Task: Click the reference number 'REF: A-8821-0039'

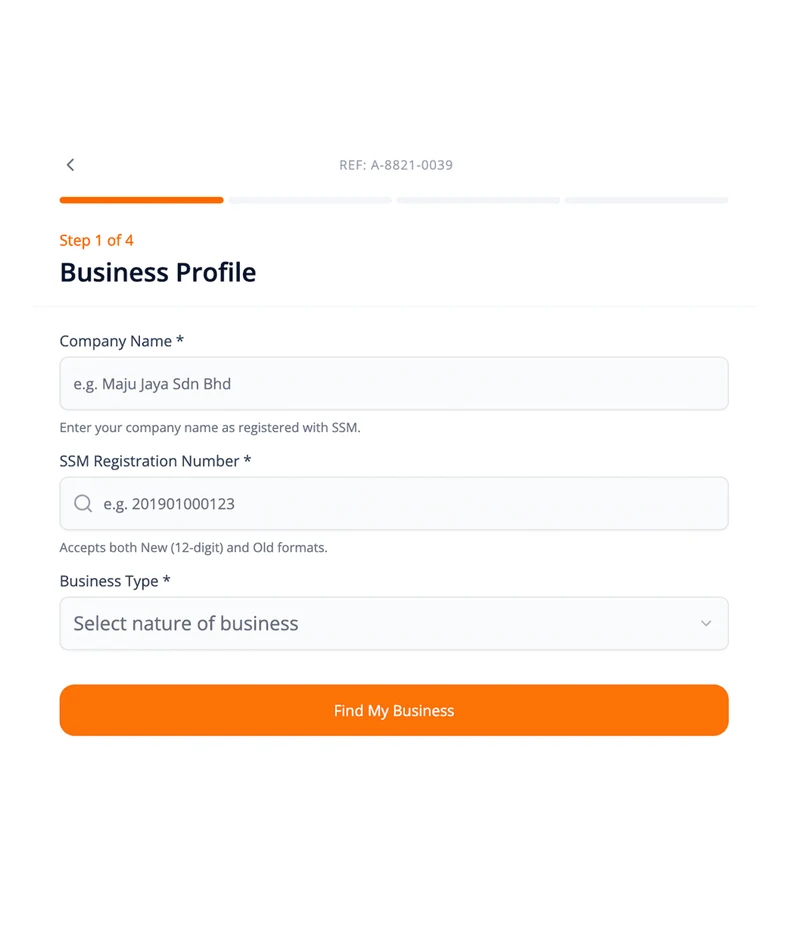Action: 397,164
